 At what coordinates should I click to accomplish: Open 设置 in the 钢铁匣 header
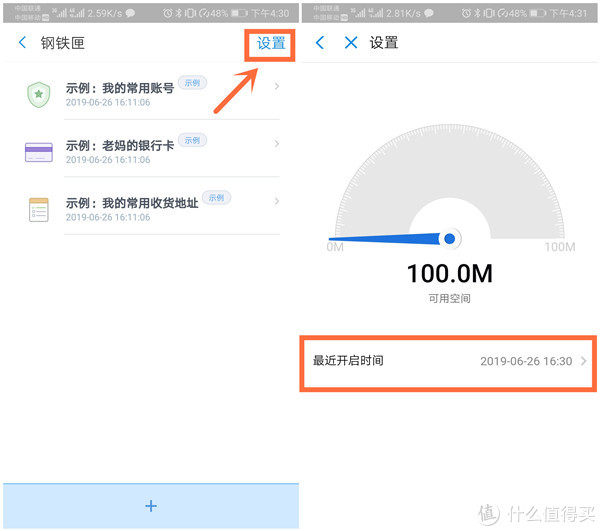pos(271,43)
